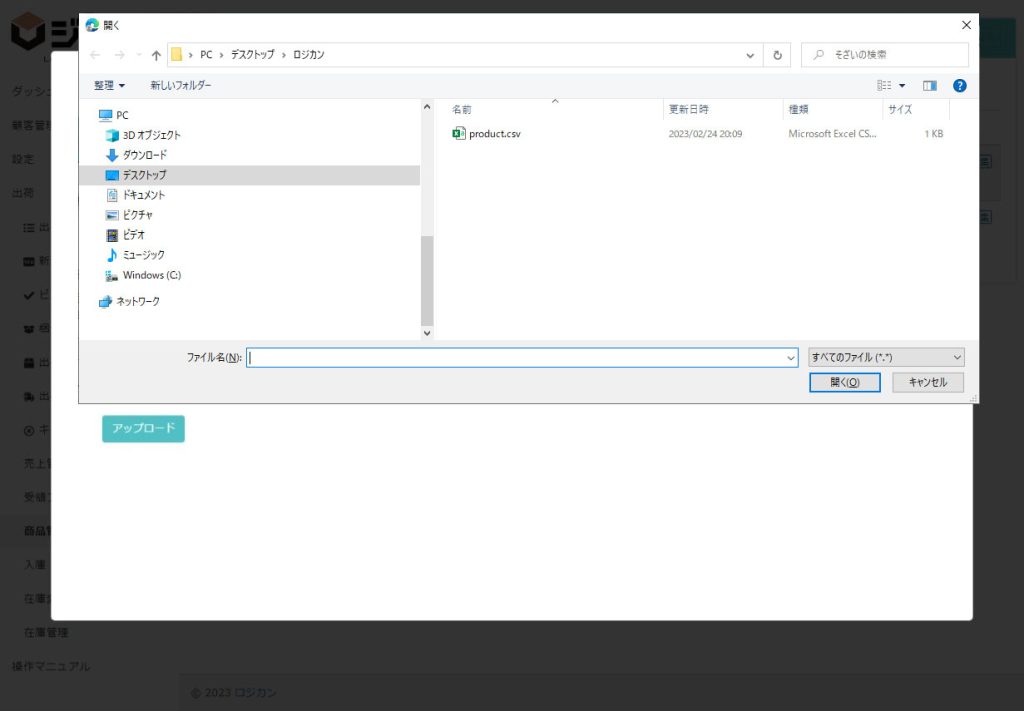Screen dimensions: 1024x711
Task: Click the Up one level arrow
Action: (x=156, y=55)
